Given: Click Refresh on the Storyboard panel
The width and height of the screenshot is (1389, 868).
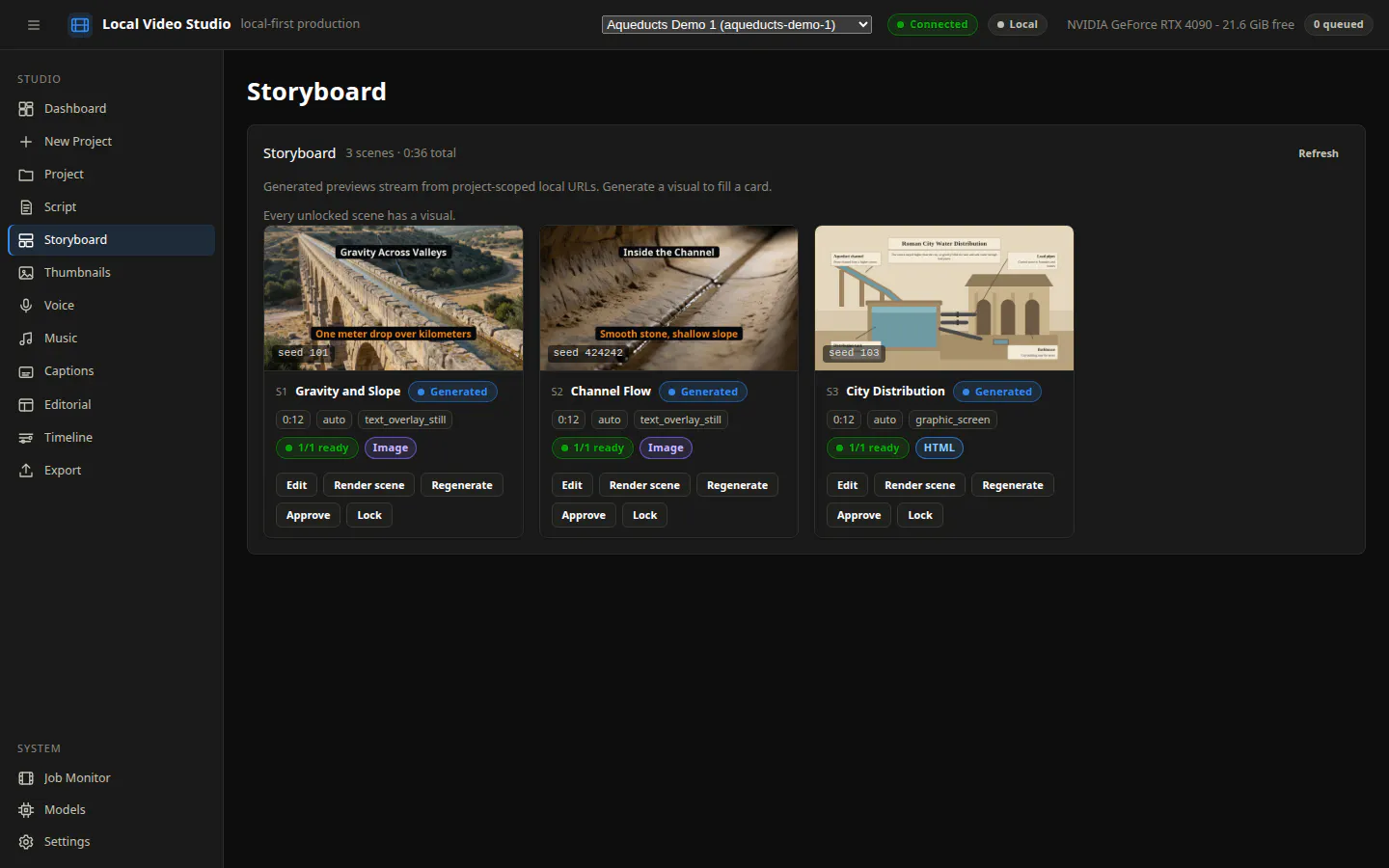Looking at the screenshot, I should point(1318,153).
